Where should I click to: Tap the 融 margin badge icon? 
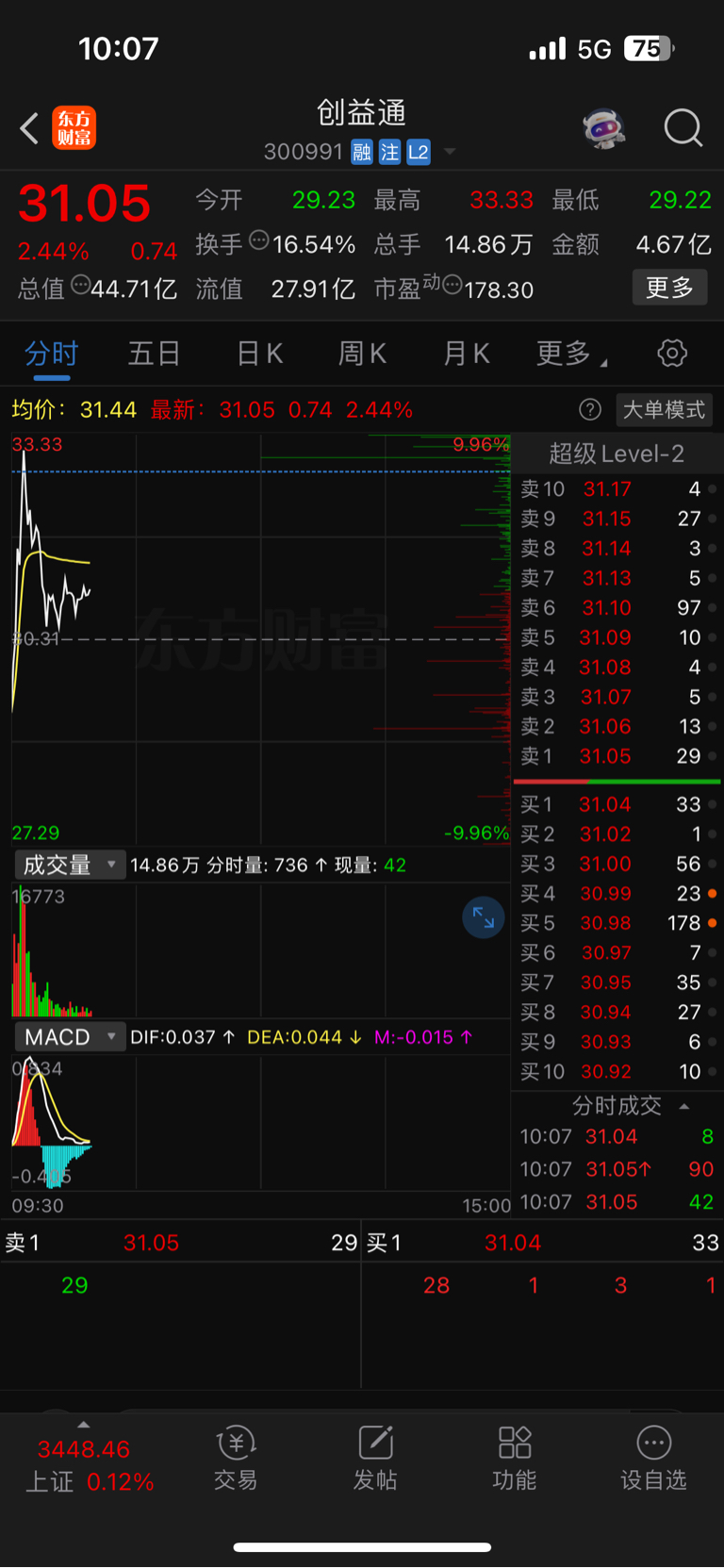(362, 152)
